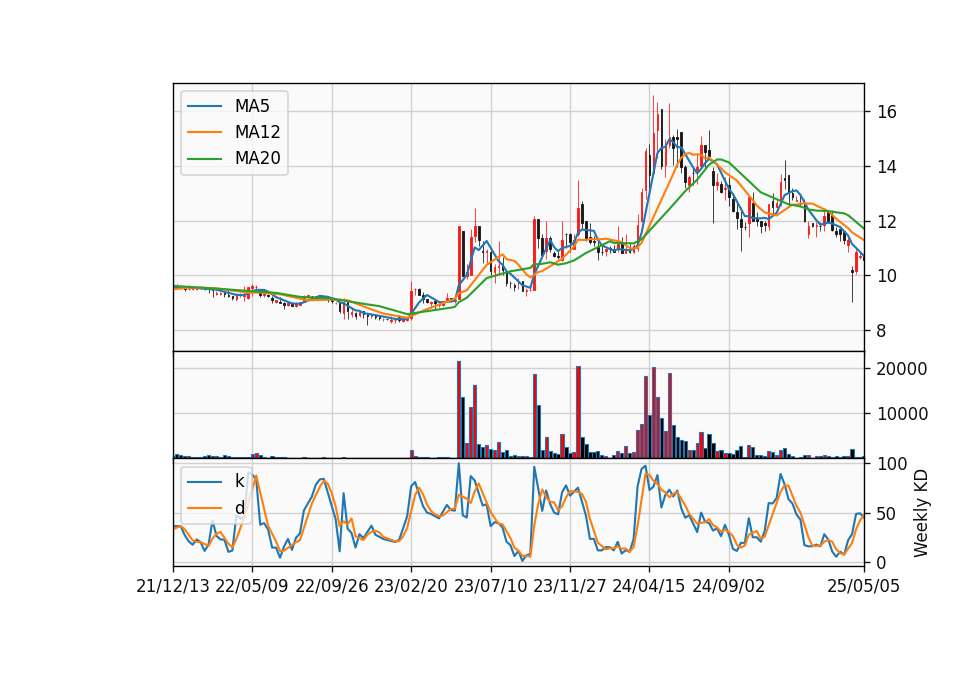This screenshot has height=690, width=960.
Task: Click the volume axis value 20000
Action: (902, 369)
